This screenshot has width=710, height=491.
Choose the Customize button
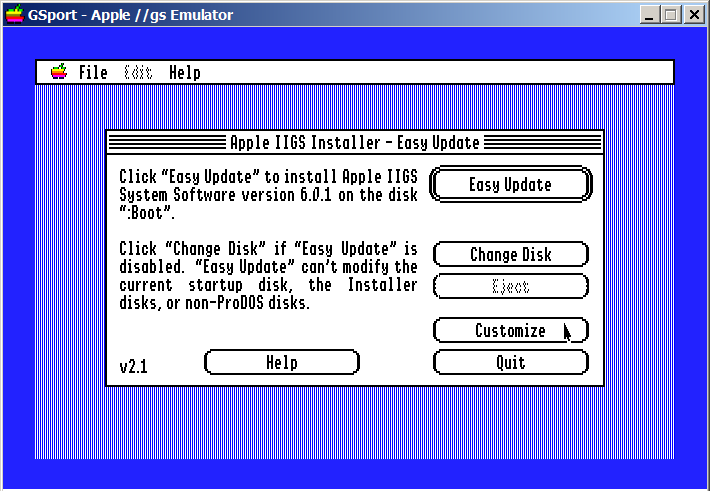[x=510, y=330]
